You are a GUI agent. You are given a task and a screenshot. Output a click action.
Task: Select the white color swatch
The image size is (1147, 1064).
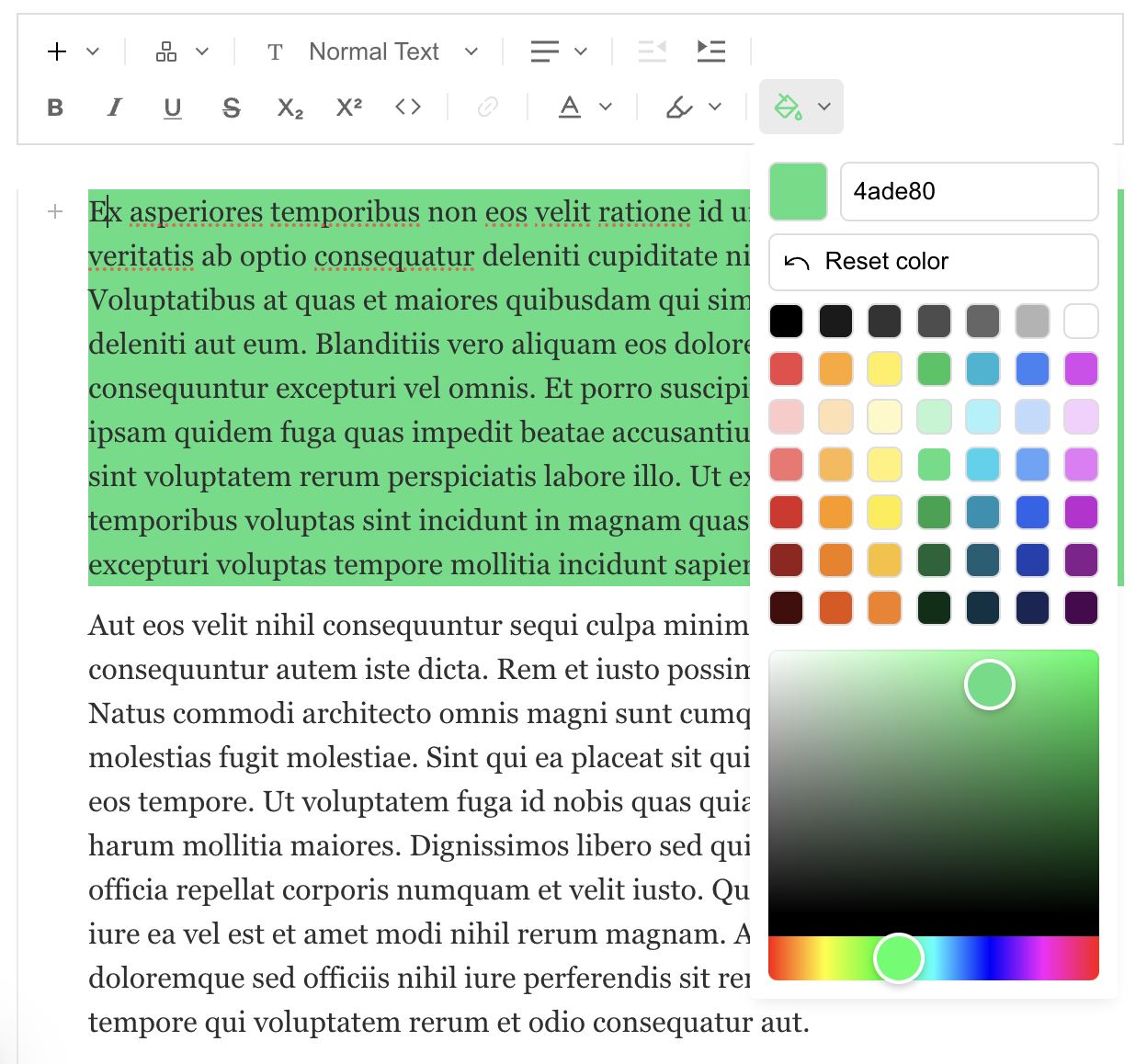click(x=1081, y=321)
